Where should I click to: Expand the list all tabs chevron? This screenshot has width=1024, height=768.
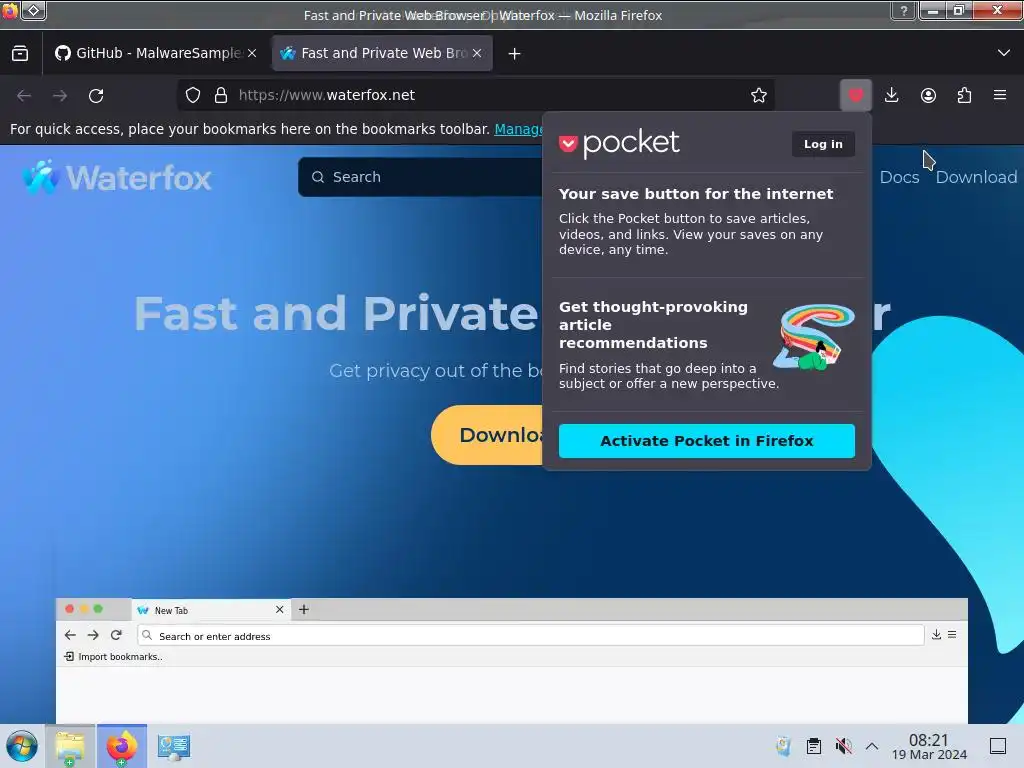pyautogui.click(x=1004, y=53)
